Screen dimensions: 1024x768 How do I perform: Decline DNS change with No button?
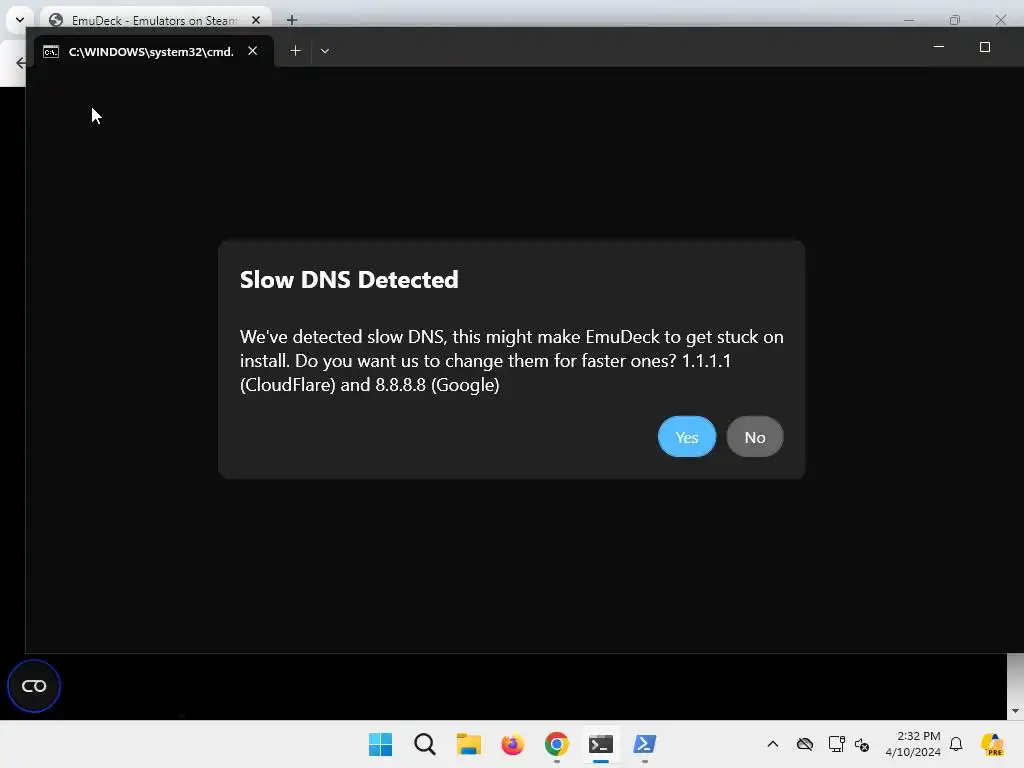point(755,437)
